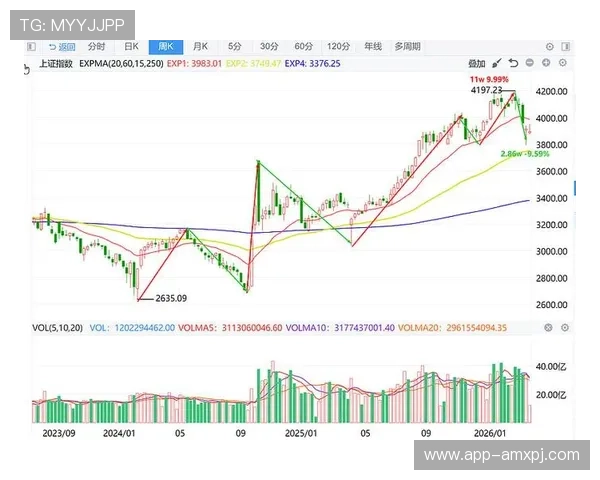Image resolution: width=600 pixels, height=480 pixels.
Task: Click the VOLMA10 value readout
Action: click(340, 328)
